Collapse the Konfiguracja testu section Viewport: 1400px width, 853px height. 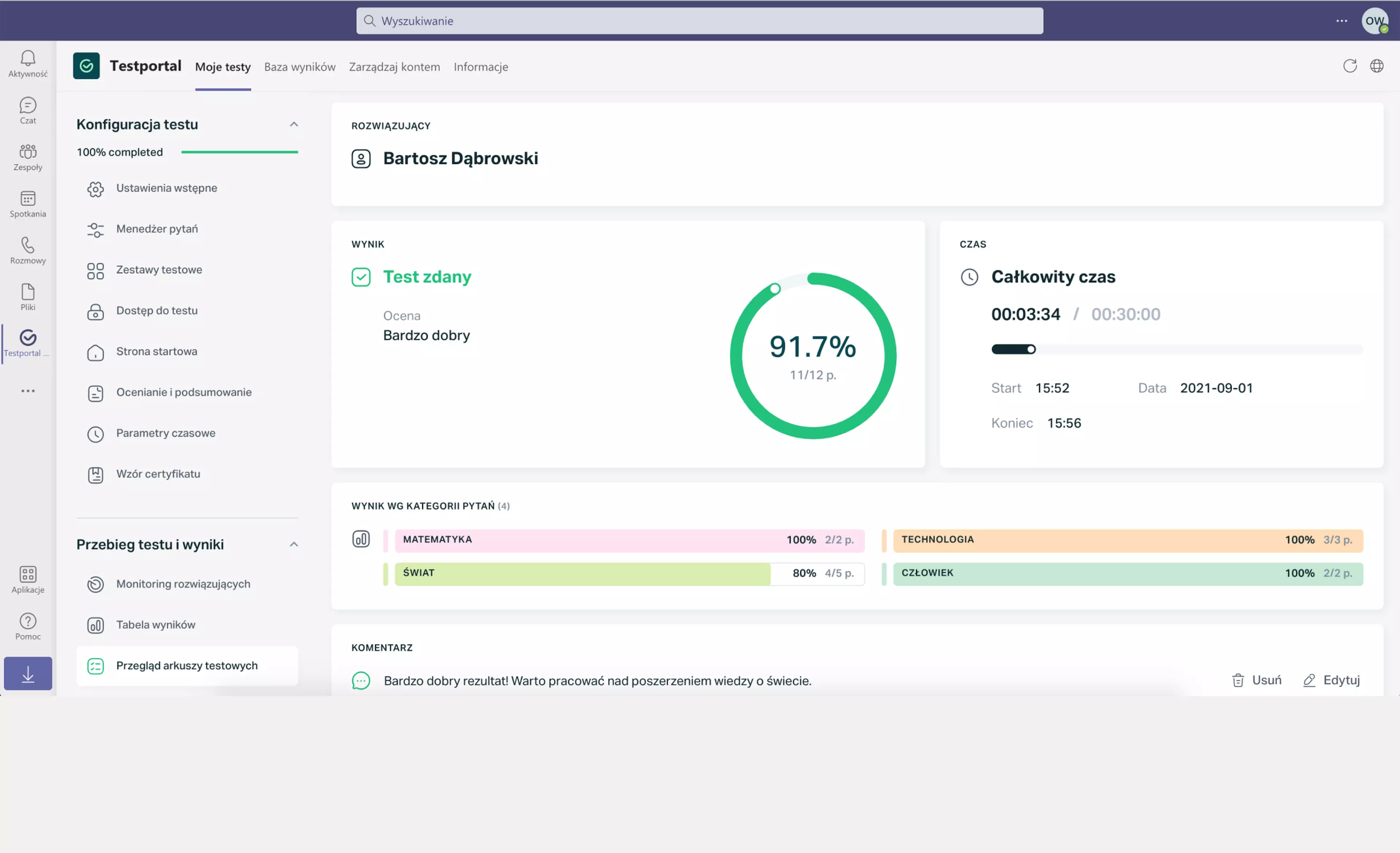(294, 124)
